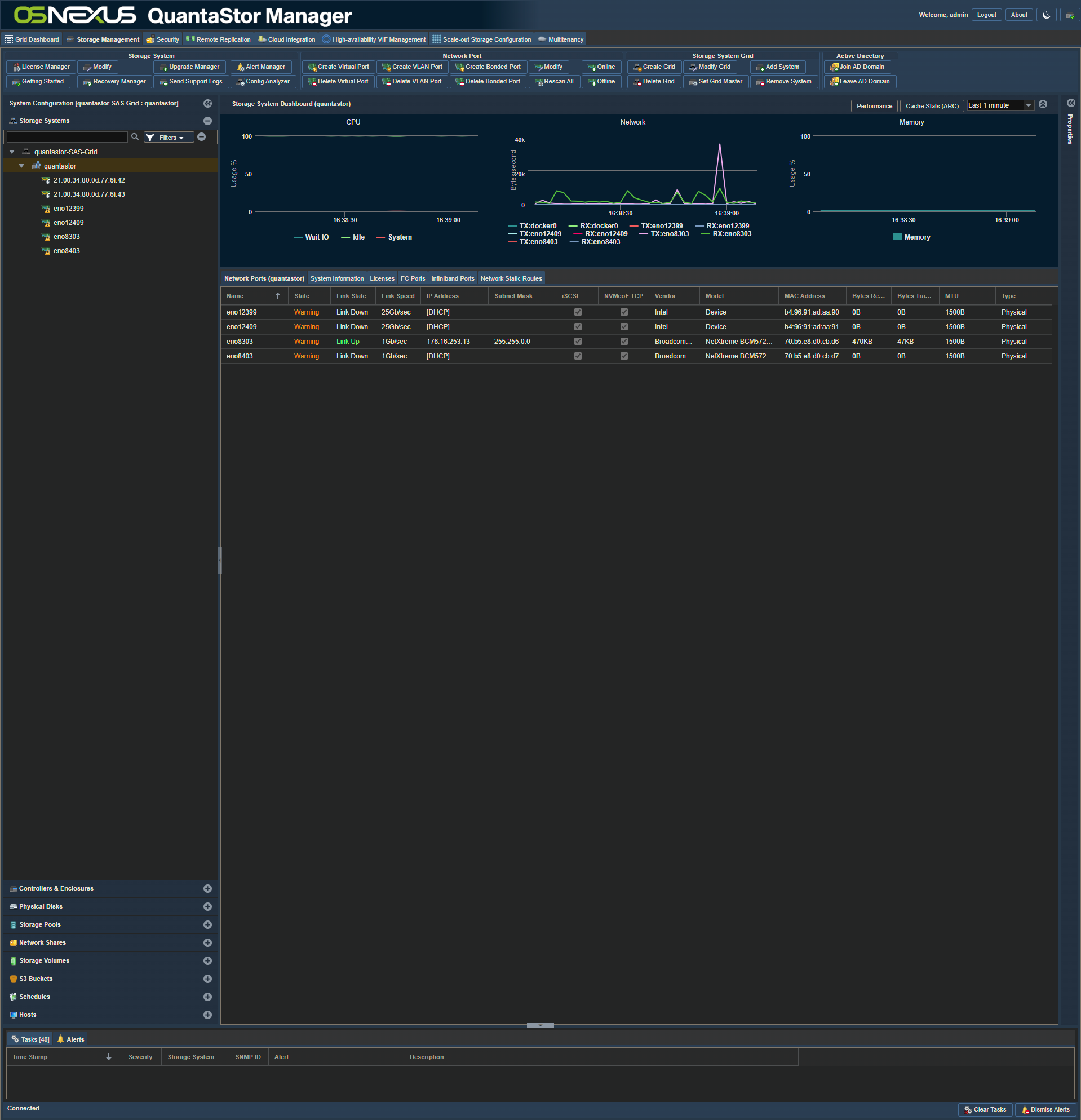Image resolution: width=1081 pixels, height=1120 pixels.
Task: Open the Last 1 minute time range dropdown
Action: click(1000, 105)
